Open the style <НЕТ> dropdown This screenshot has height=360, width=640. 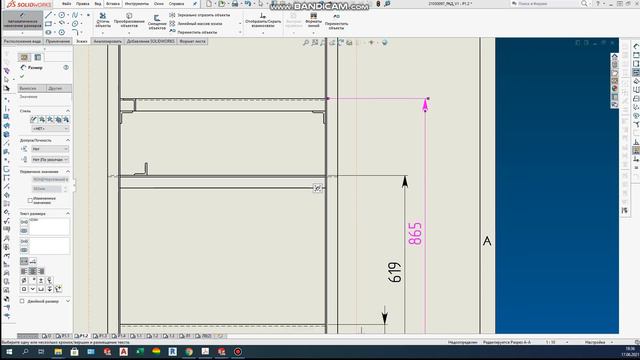pyautogui.click(x=50, y=129)
